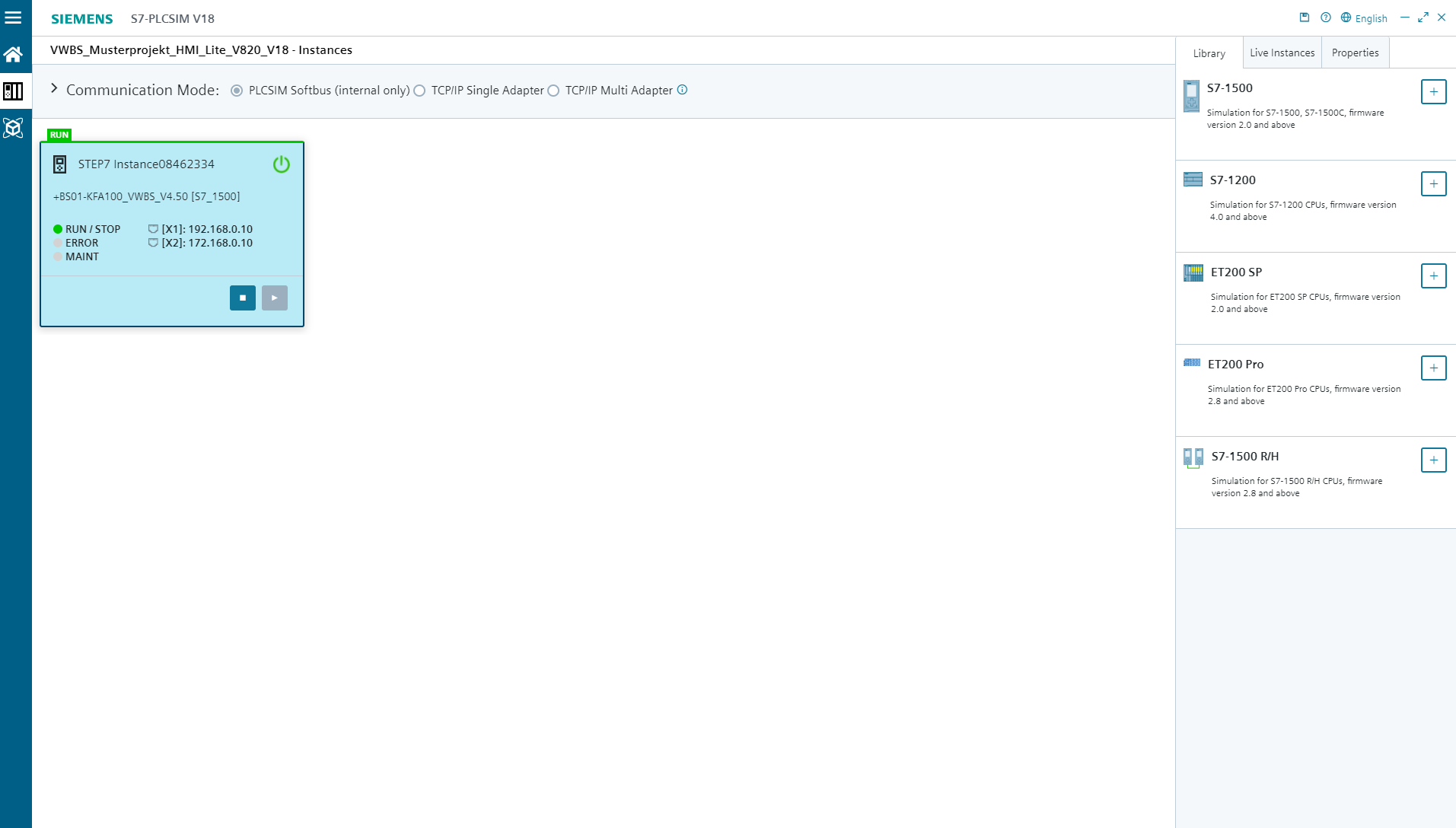Viewport: 1456px width, 828px height.
Task: Open the third sidebar view with atom icon
Action: tap(13, 128)
